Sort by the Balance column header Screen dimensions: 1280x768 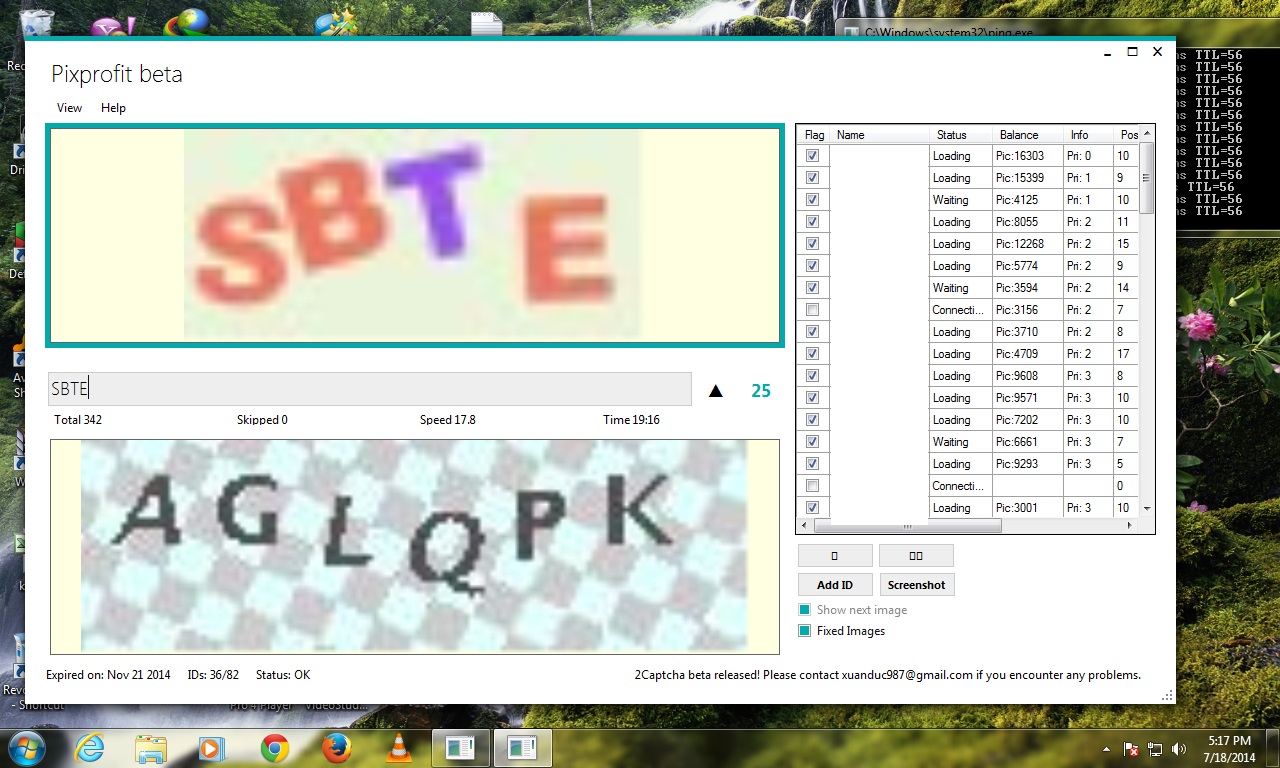[x=1028, y=135]
